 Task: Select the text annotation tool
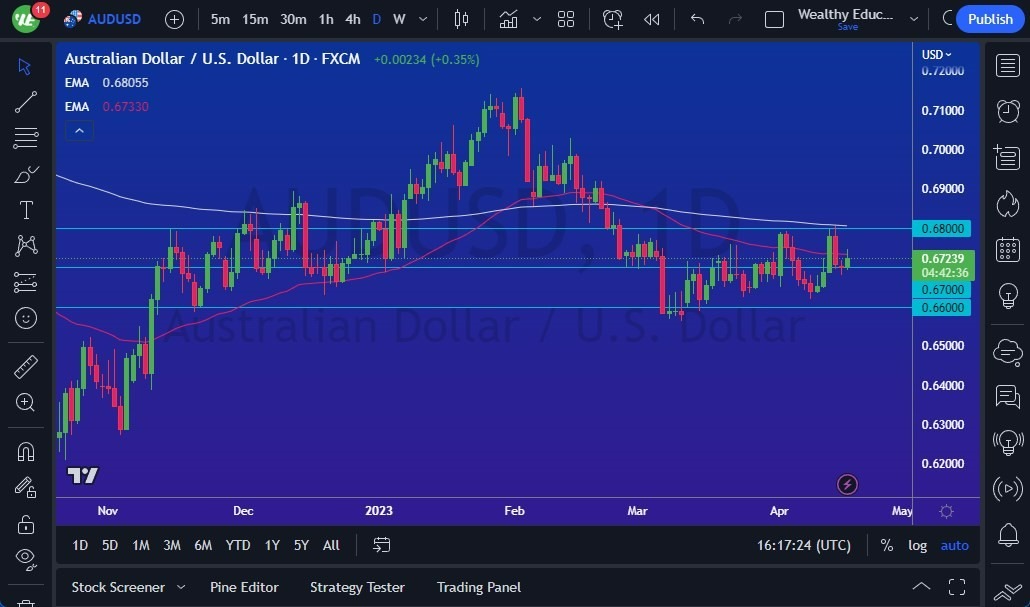25,210
